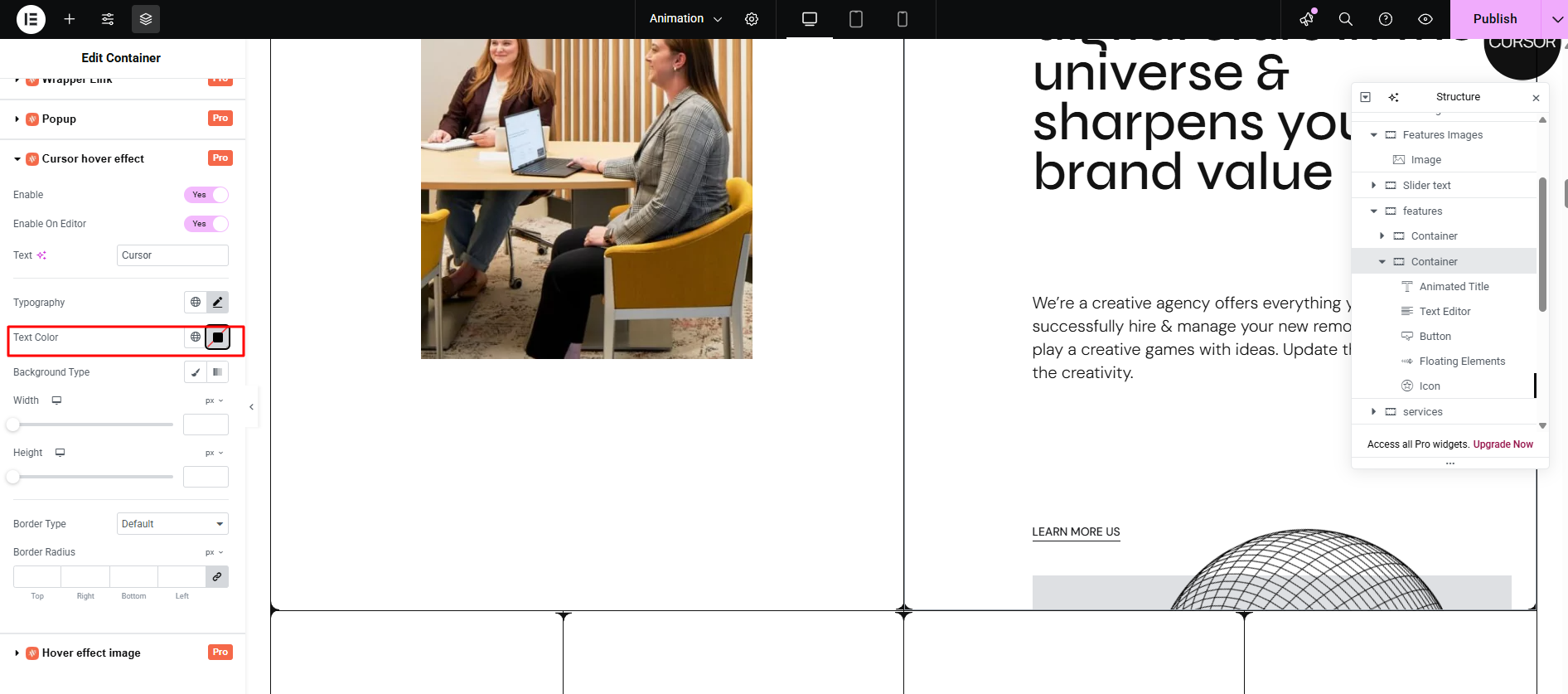Open the Elementor logo menu
The width and height of the screenshot is (1568, 694).
click(31, 19)
